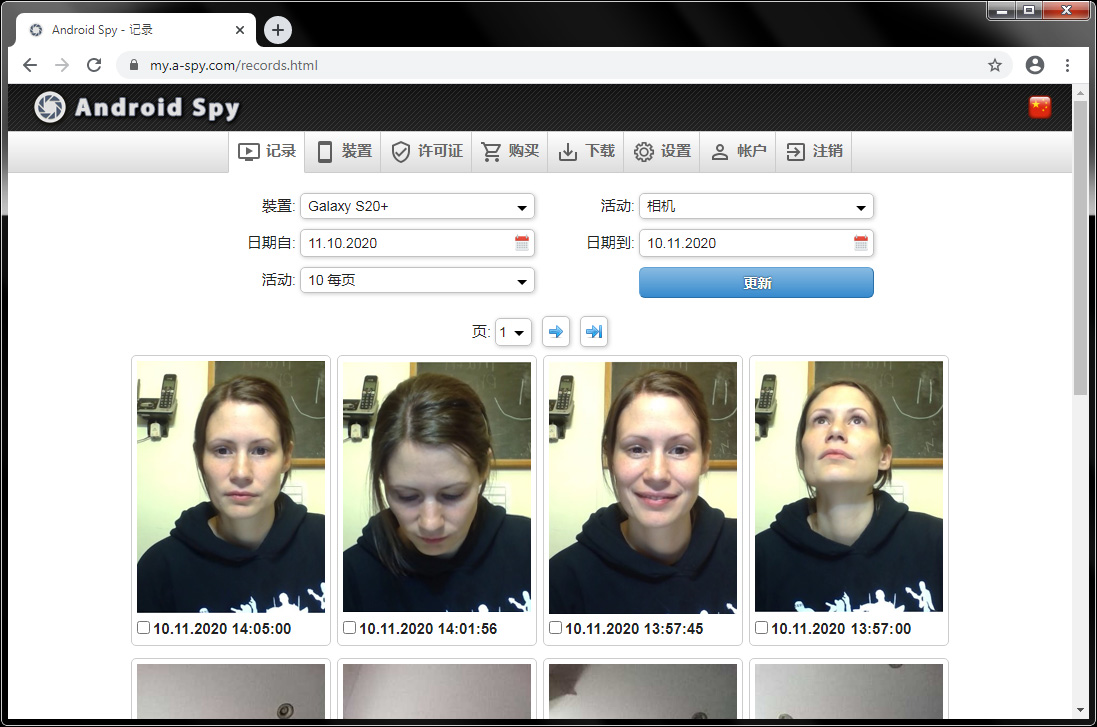The height and width of the screenshot is (727, 1097).
Task: Open the 装置 devices tab
Action: tap(344, 151)
